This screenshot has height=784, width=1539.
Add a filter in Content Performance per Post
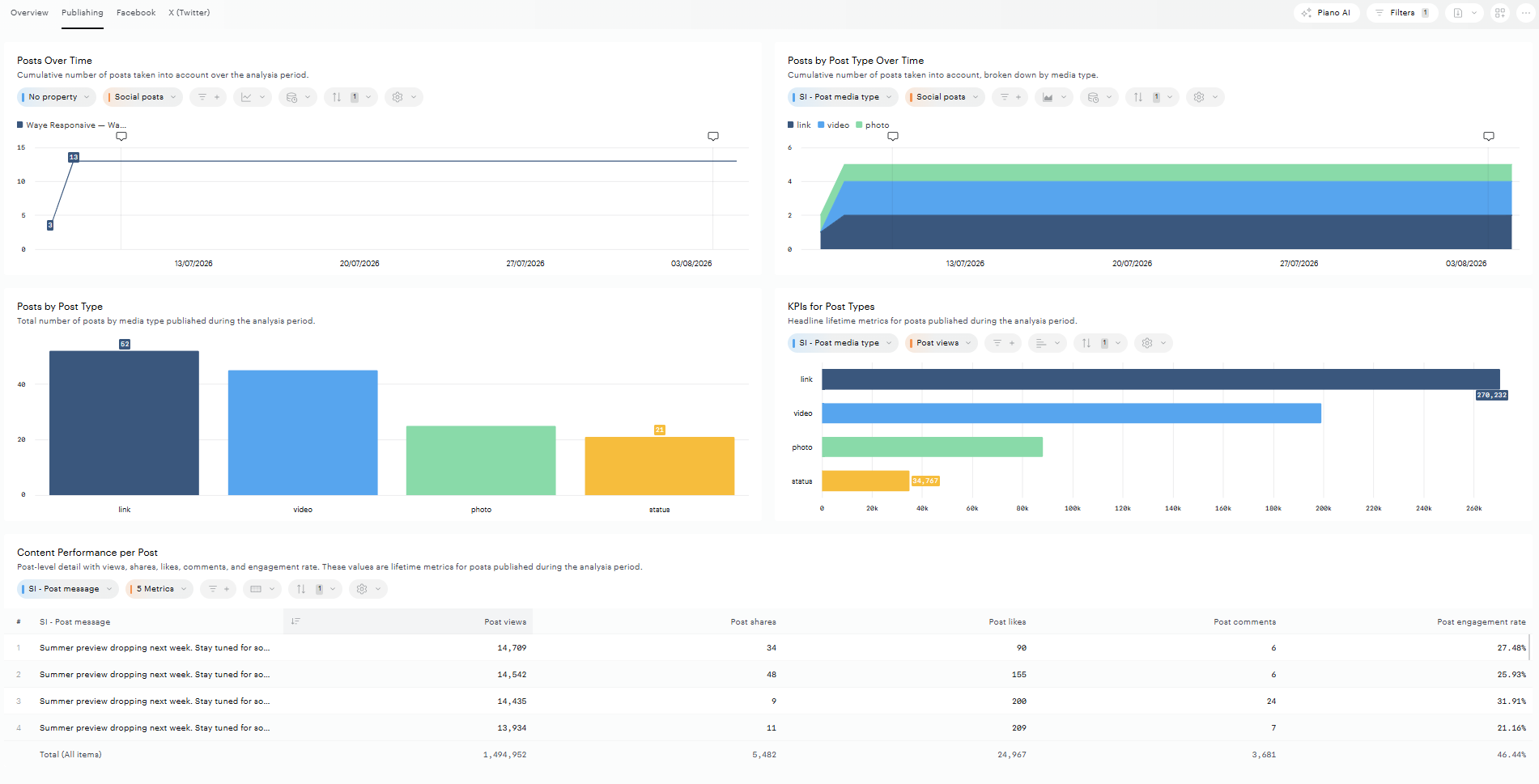click(217, 589)
